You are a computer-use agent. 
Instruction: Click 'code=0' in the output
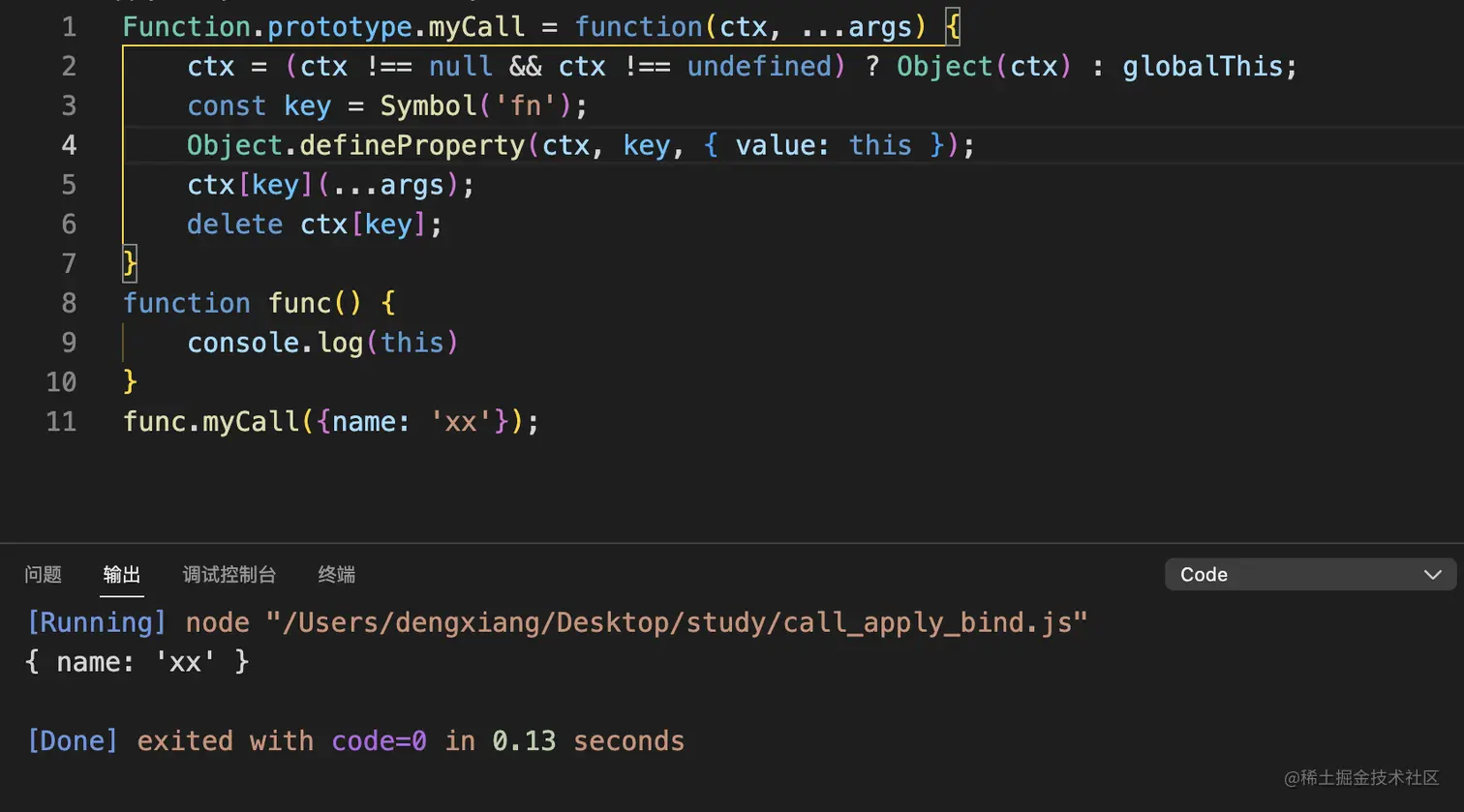(x=380, y=741)
